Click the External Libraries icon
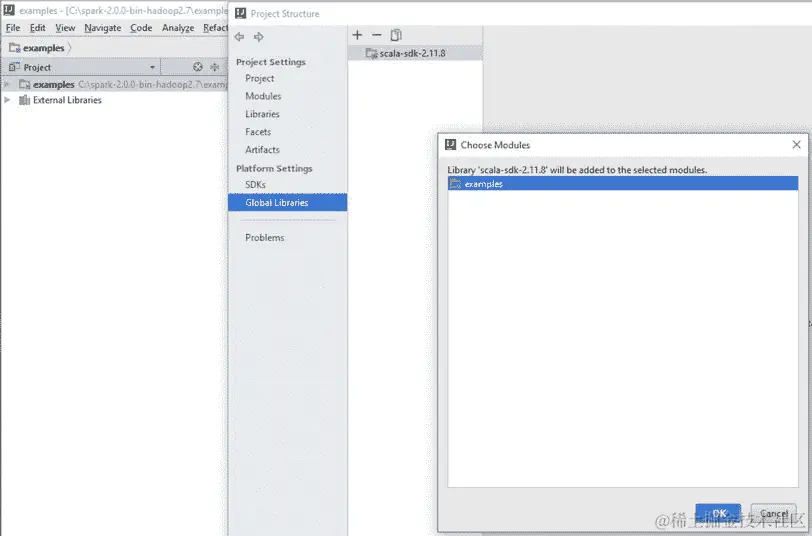The width and height of the screenshot is (812, 536). [x=24, y=100]
